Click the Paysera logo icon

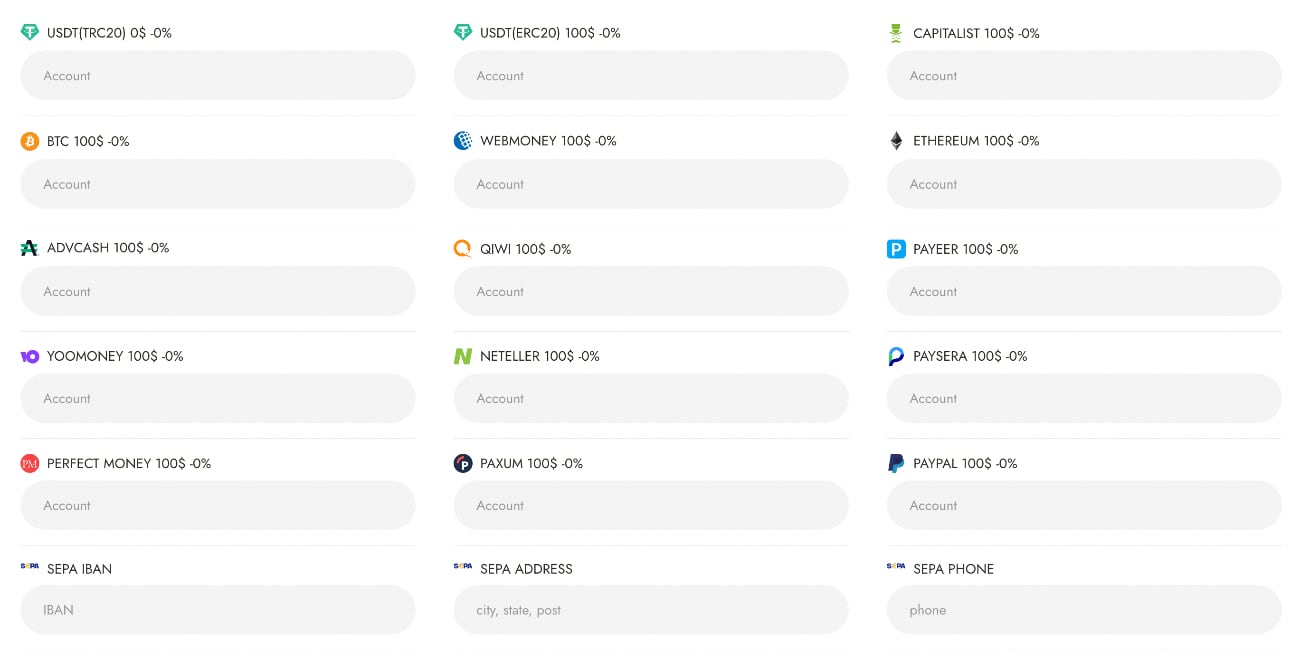[x=896, y=356]
